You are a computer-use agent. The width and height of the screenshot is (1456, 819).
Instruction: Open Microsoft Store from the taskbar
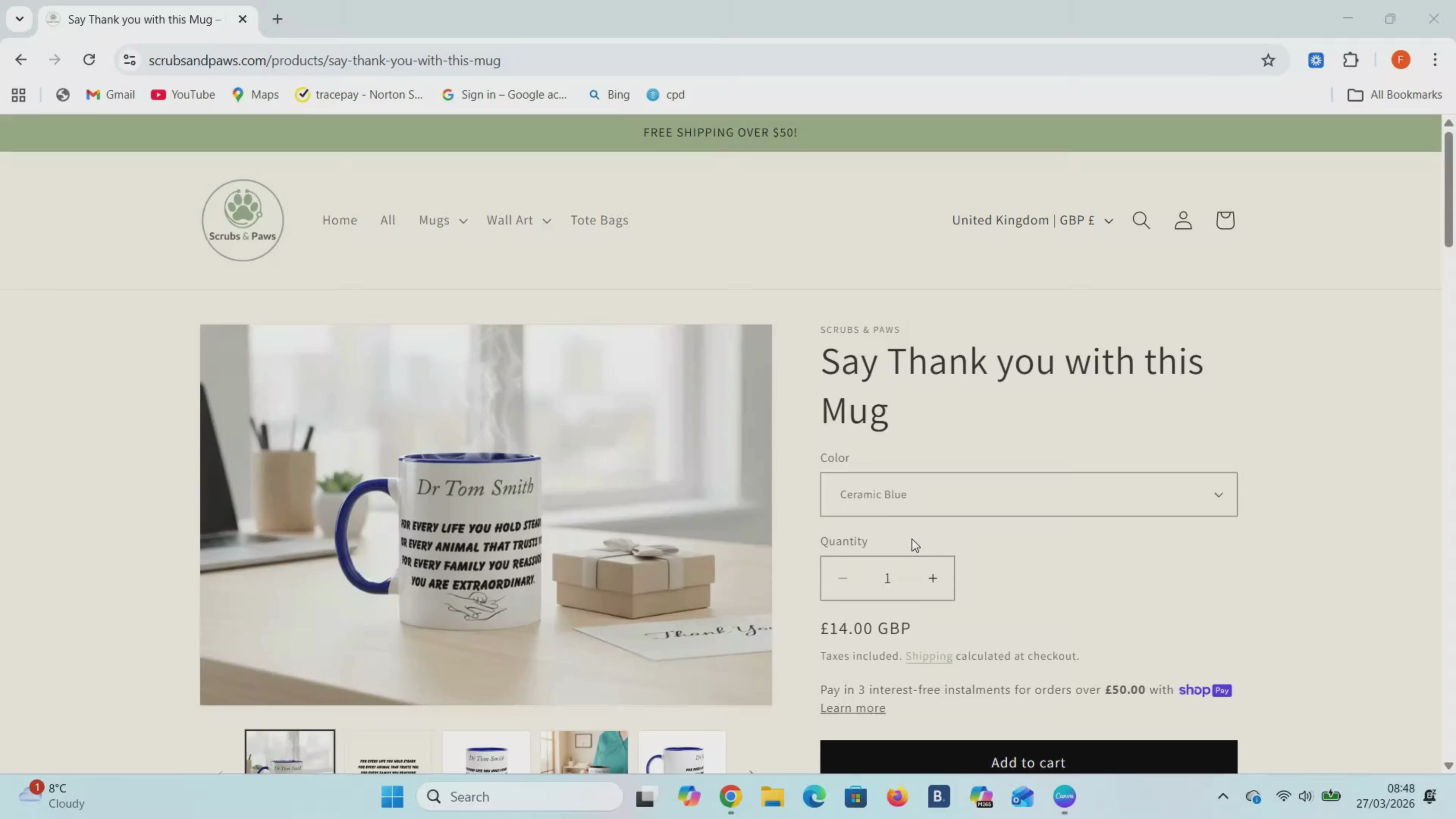pos(856,797)
